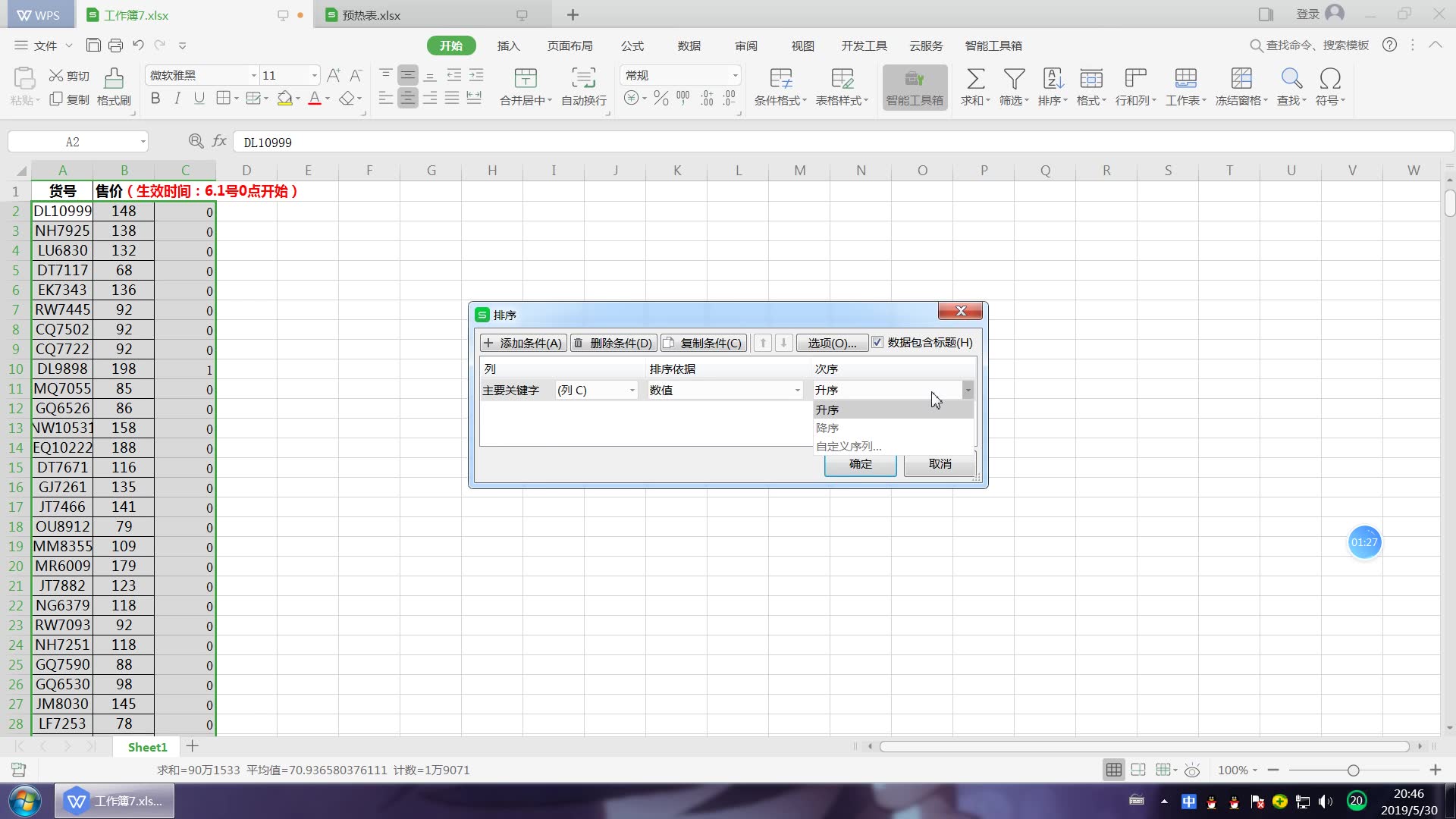Open the Find (查找) magnifier icon
1456x819 pixels.
(1291, 79)
